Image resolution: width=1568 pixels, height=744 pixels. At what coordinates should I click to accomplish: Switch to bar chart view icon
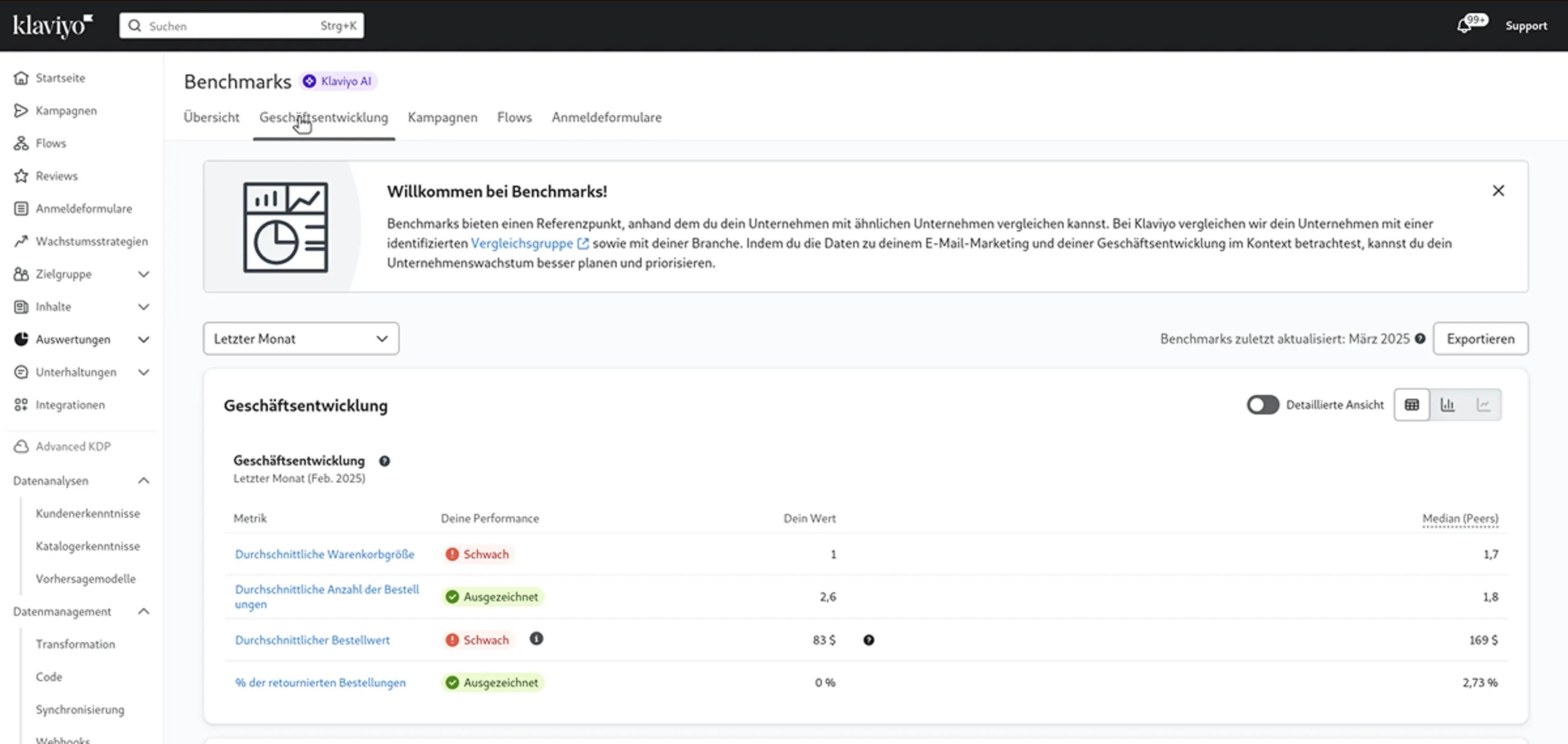1448,405
